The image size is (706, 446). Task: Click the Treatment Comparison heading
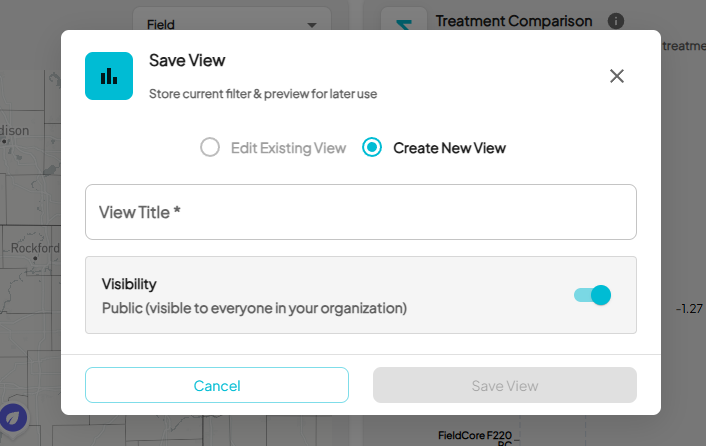pos(514,21)
